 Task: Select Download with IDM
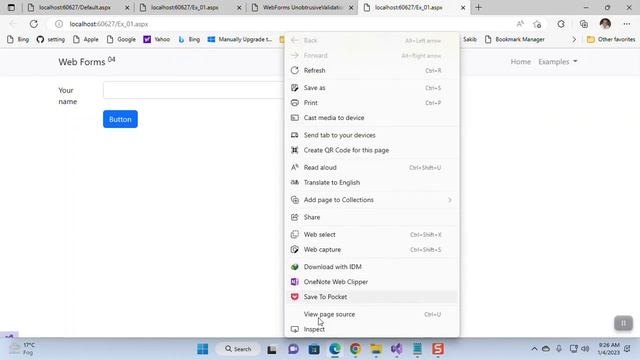click(x=372, y=267)
